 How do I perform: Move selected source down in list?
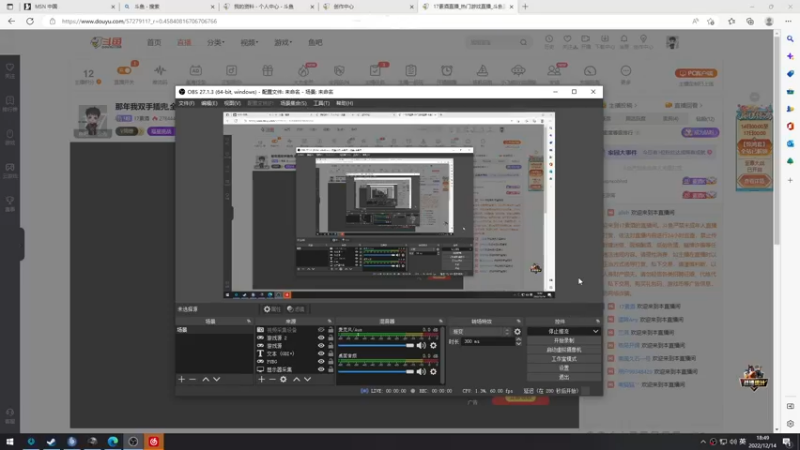click(308, 379)
